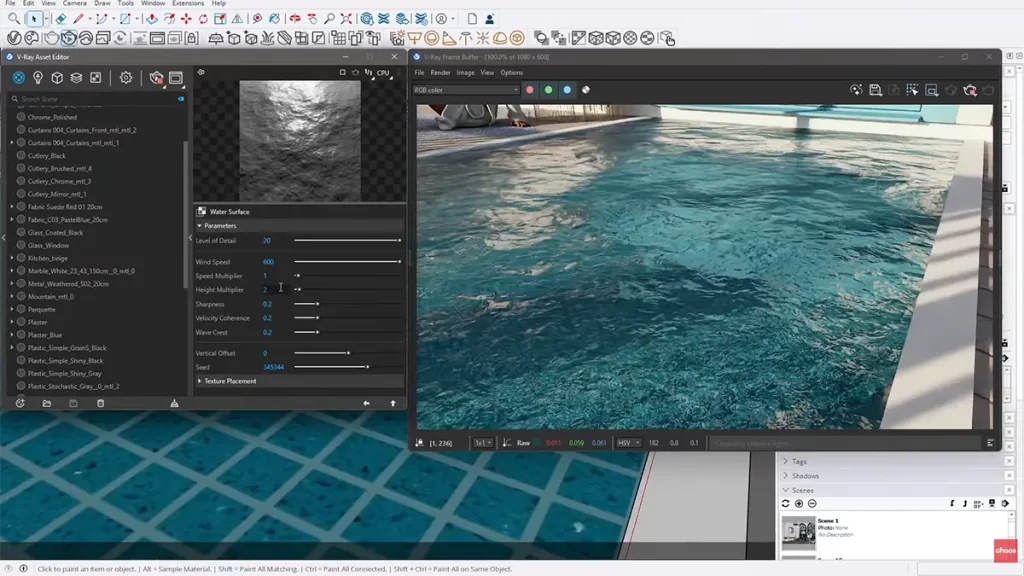This screenshot has height=576, width=1024.
Task: Open the Render menu in the Frame Buffer
Action: click(x=440, y=72)
